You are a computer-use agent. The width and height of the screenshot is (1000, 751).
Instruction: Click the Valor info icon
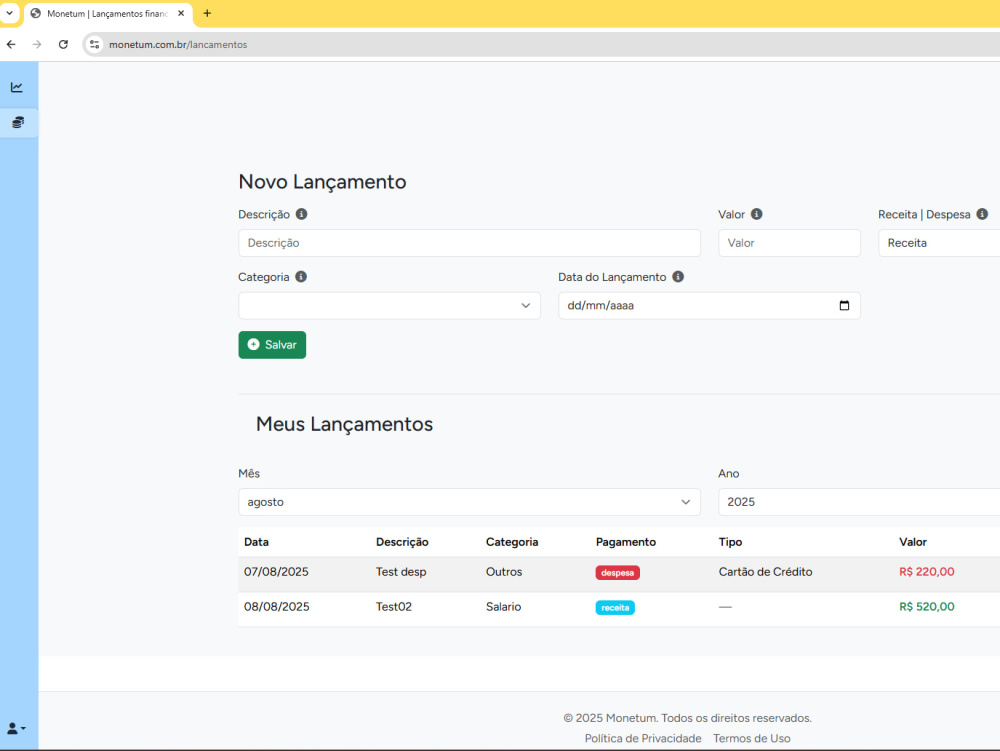pos(756,214)
